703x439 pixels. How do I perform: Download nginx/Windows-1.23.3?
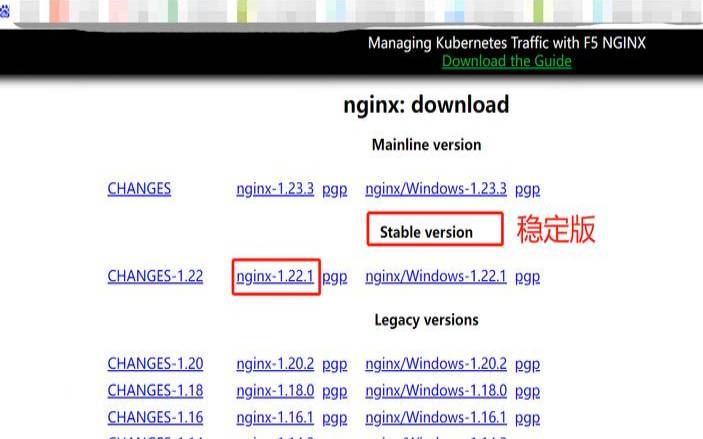436,189
